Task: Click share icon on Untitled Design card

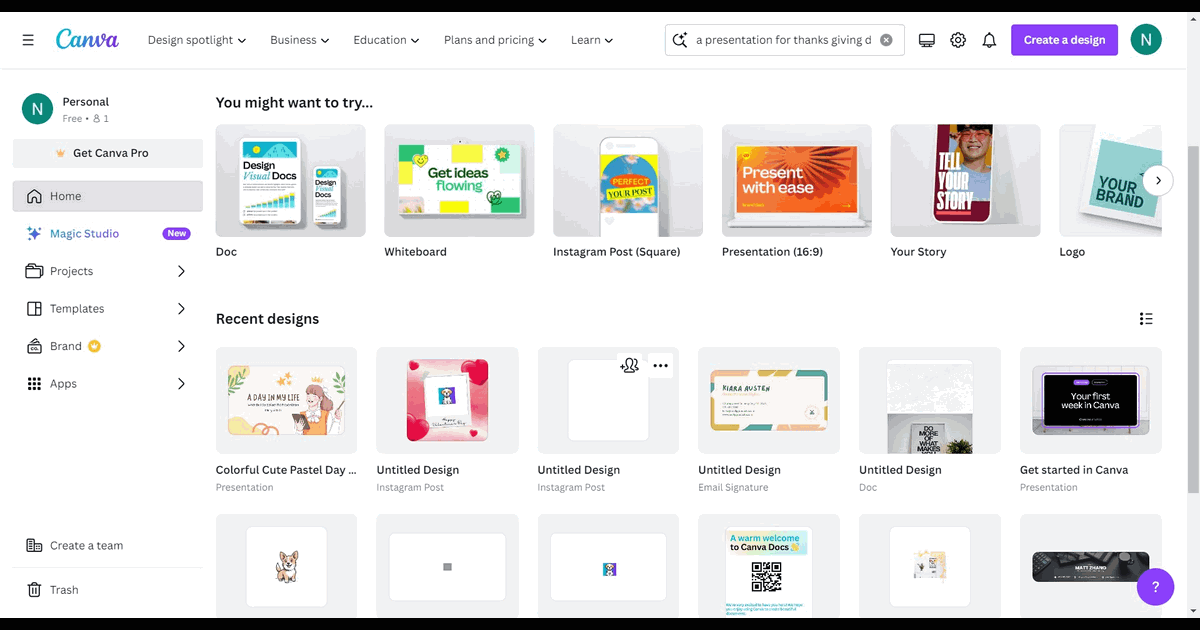Action: 630,366
